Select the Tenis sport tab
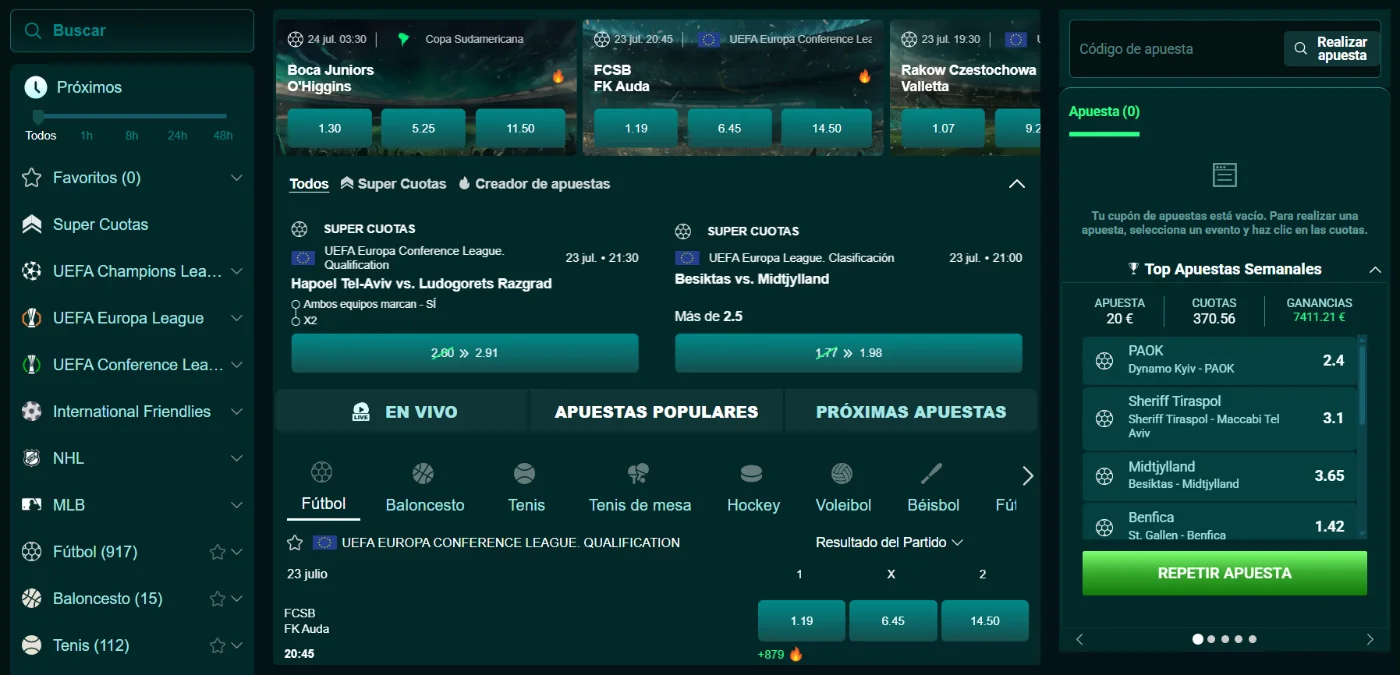1400x675 pixels. pos(526,488)
